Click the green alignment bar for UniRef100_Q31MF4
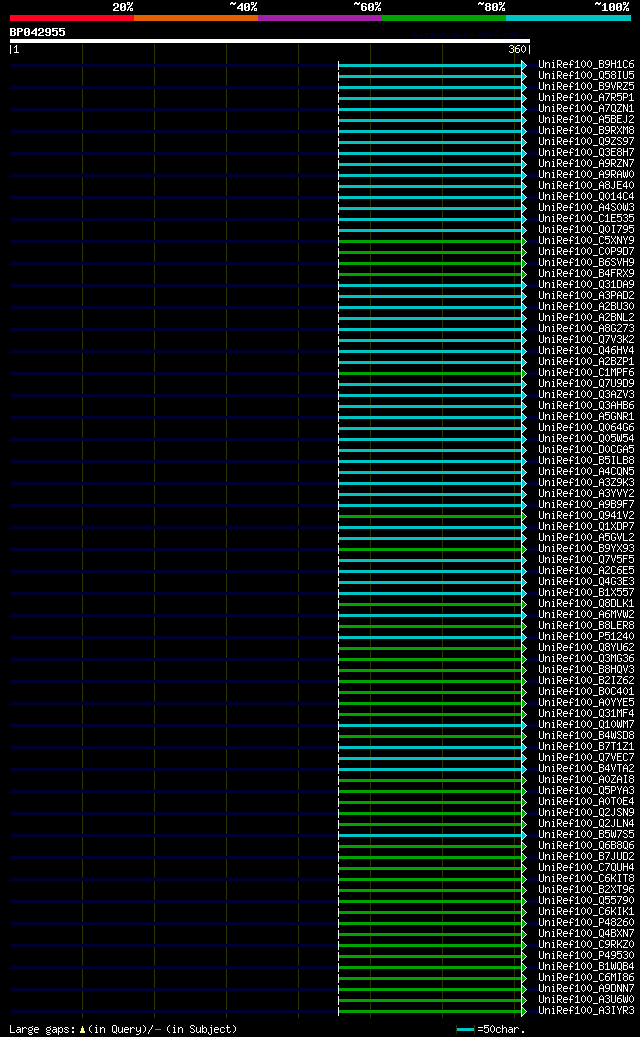 [x=430, y=714]
